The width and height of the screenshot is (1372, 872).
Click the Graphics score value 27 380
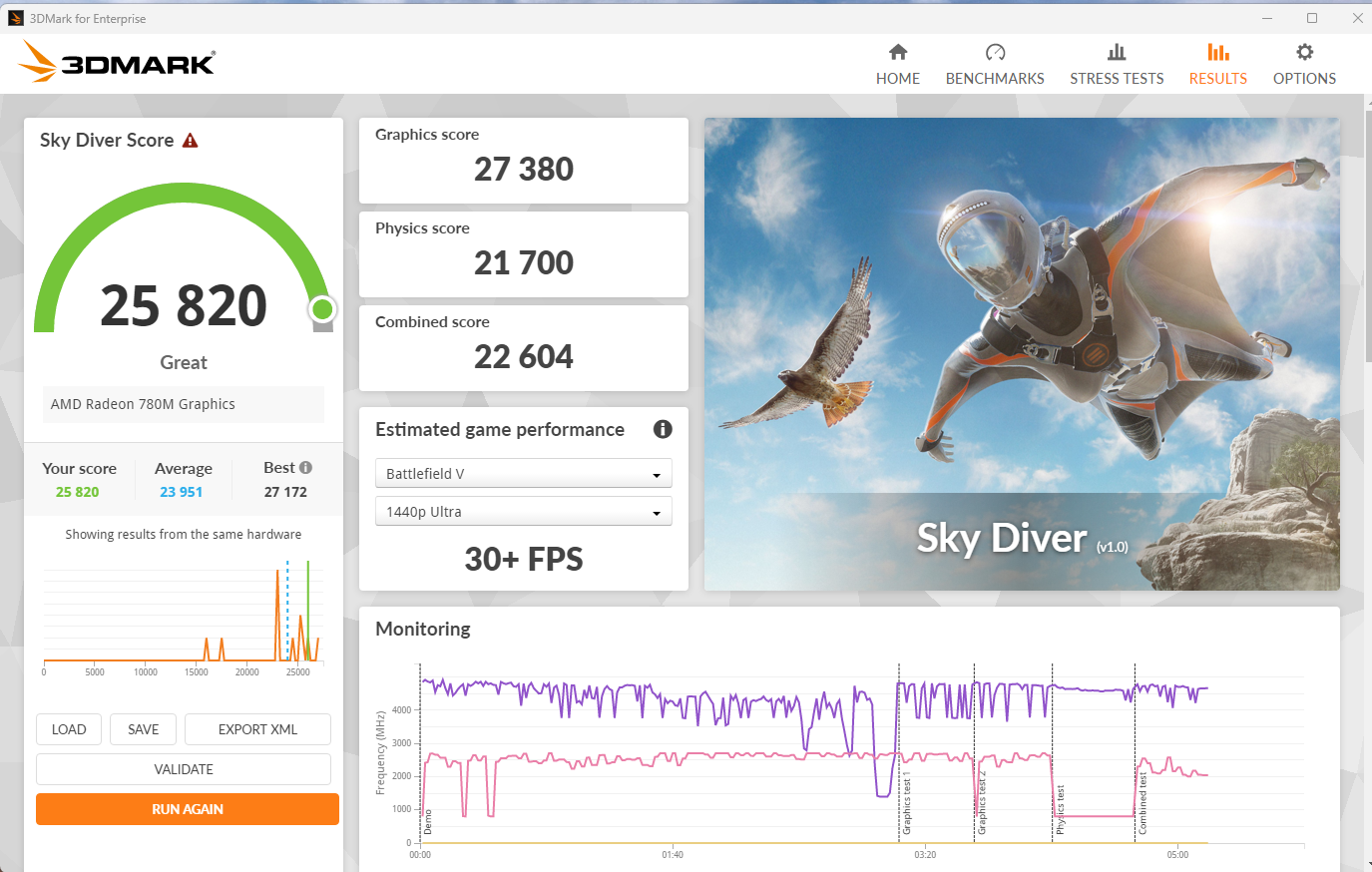[524, 169]
